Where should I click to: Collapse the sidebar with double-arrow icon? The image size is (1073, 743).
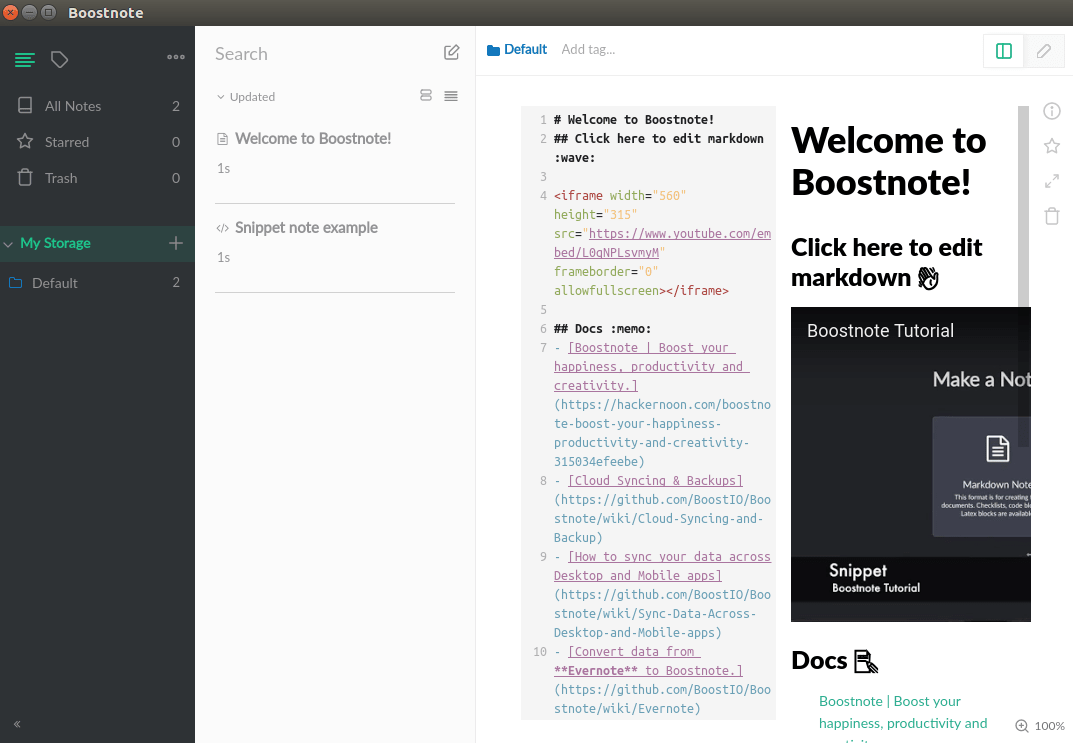point(17,724)
